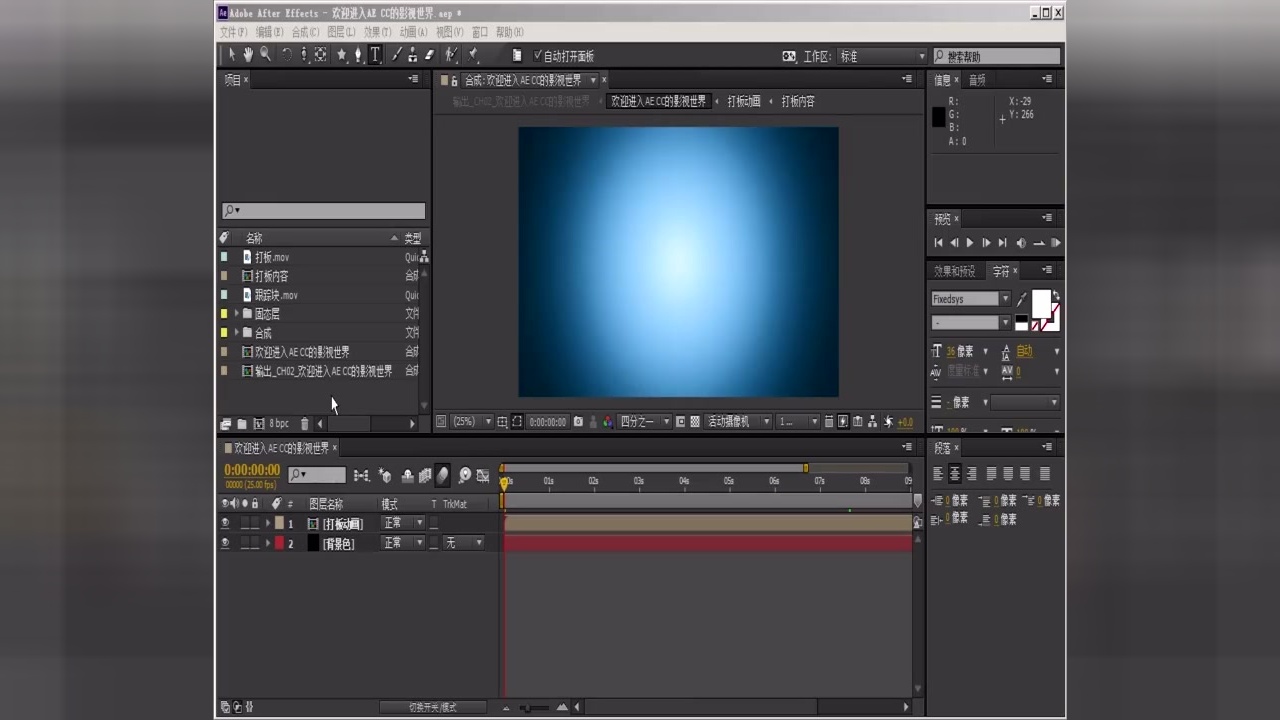Select the Zoom magnifier tool
Screen dimensions: 1280x720
pyautogui.click(x=265, y=55)
